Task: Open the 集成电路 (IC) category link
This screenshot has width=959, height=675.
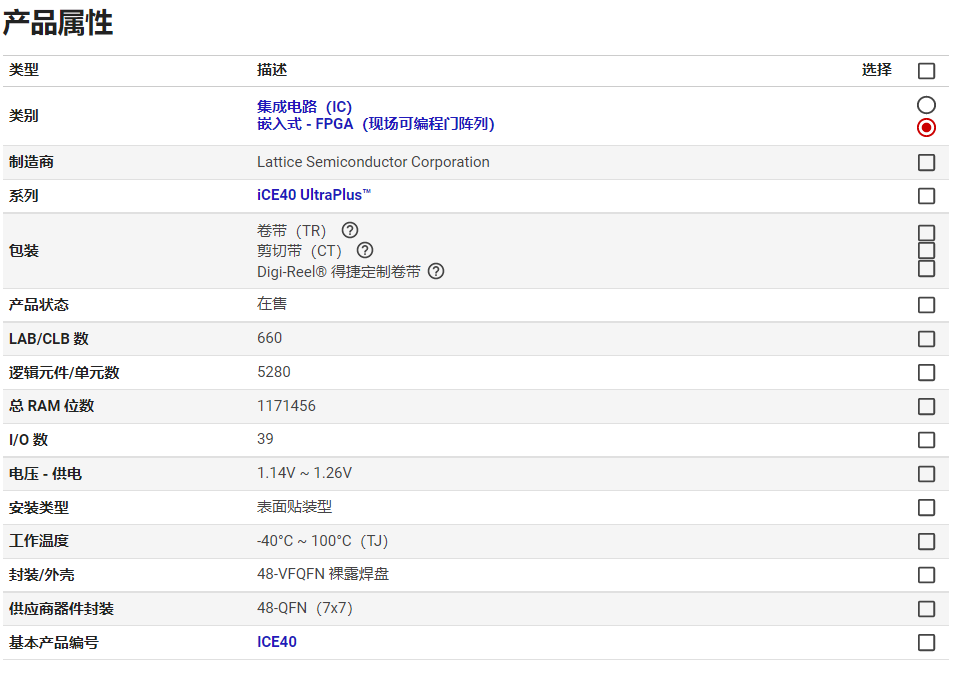Action: tap(304, 107)
